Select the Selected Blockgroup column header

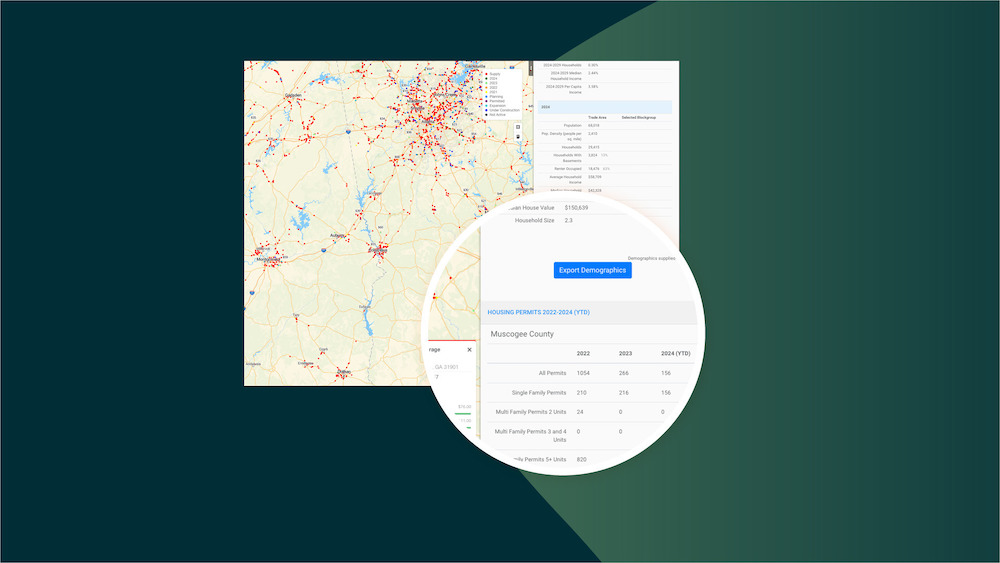pyautogui.click(x=640, y=117)
